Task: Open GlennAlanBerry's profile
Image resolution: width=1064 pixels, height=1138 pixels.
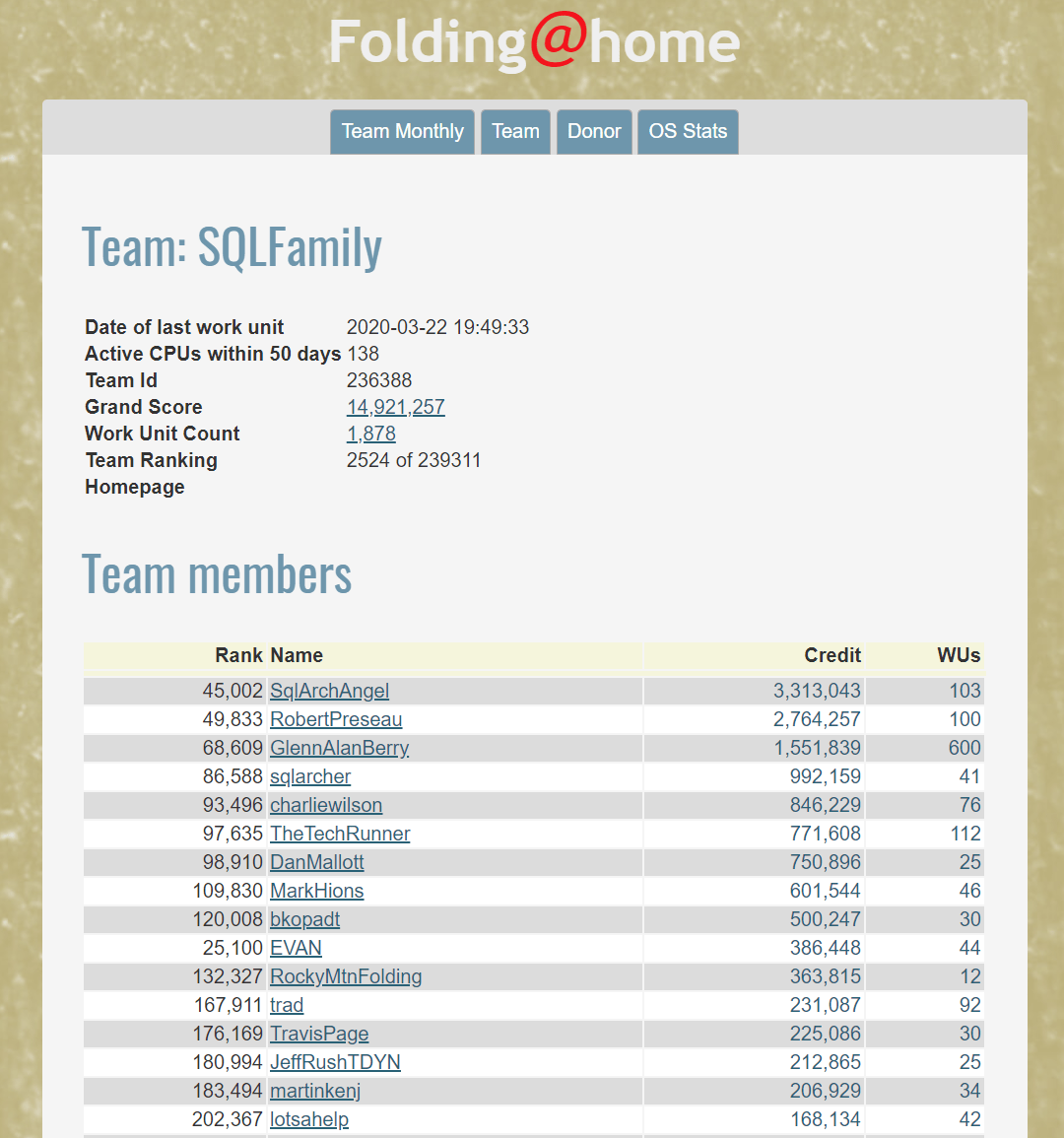Action: coord(339,748)
